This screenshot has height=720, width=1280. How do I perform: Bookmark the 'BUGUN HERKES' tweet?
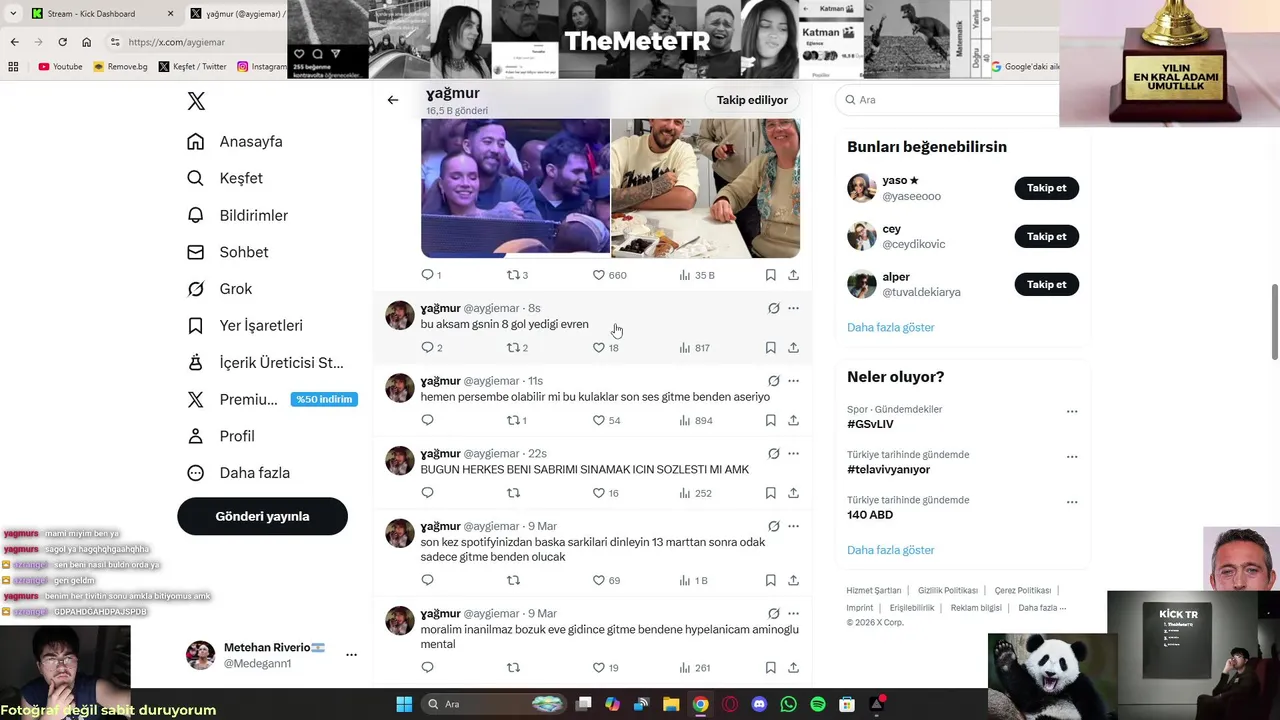tap(770, 493)
